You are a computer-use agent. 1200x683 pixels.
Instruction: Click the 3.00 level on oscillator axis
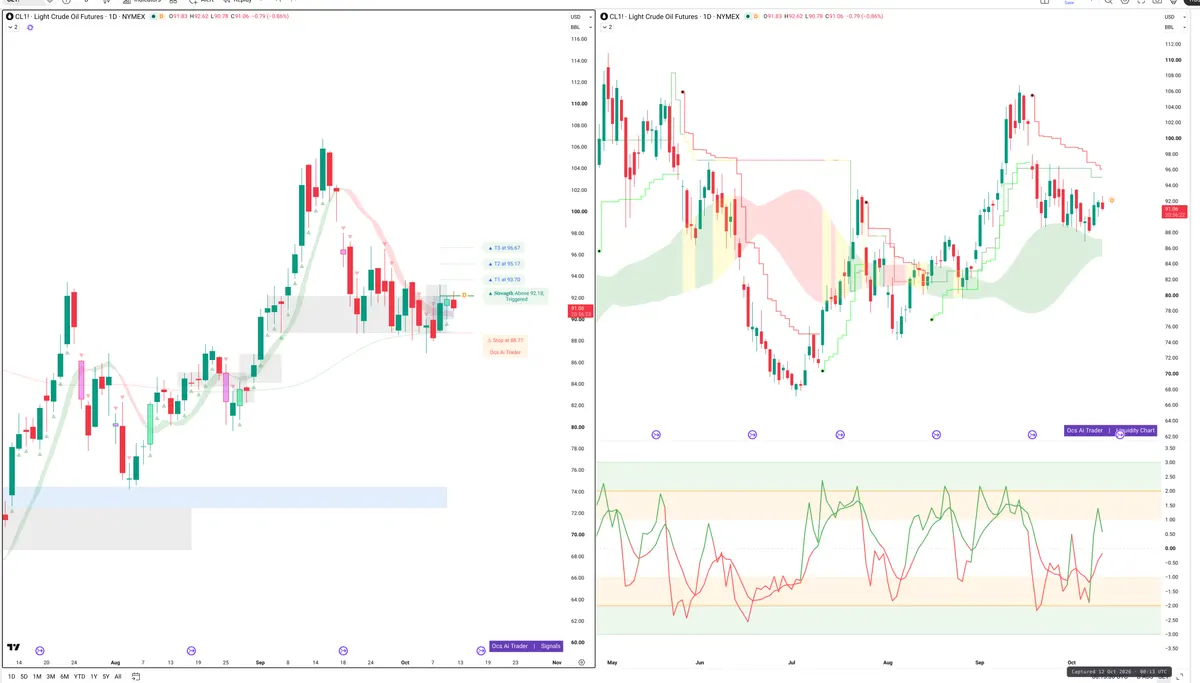pyautogui.click(x=1170, y=462)
